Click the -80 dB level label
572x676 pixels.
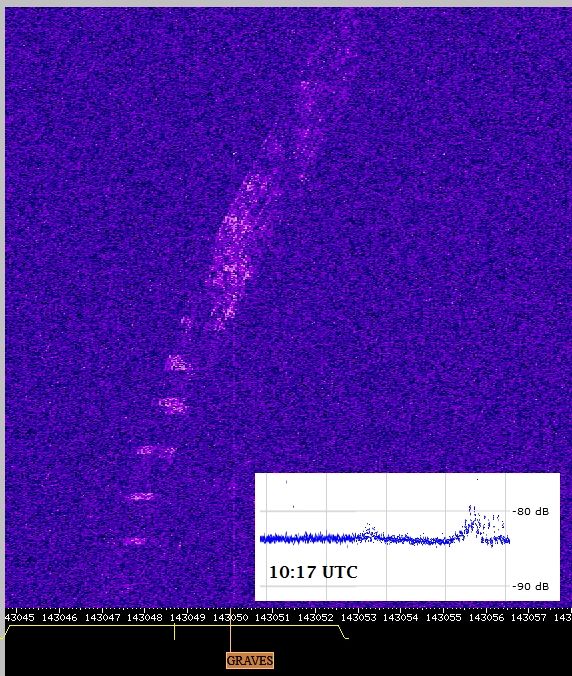(x=531, y=512)
